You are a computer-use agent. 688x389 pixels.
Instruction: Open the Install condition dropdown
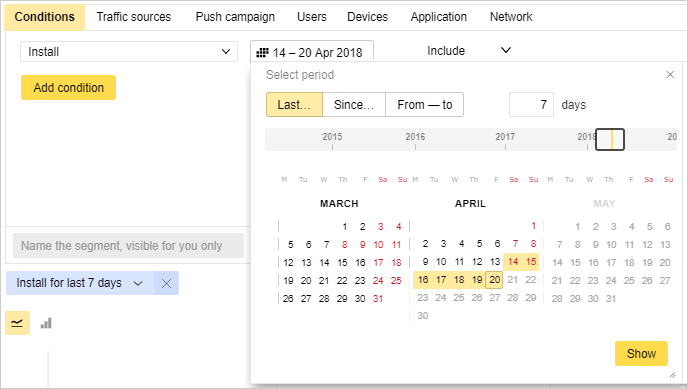coord(129,52)
